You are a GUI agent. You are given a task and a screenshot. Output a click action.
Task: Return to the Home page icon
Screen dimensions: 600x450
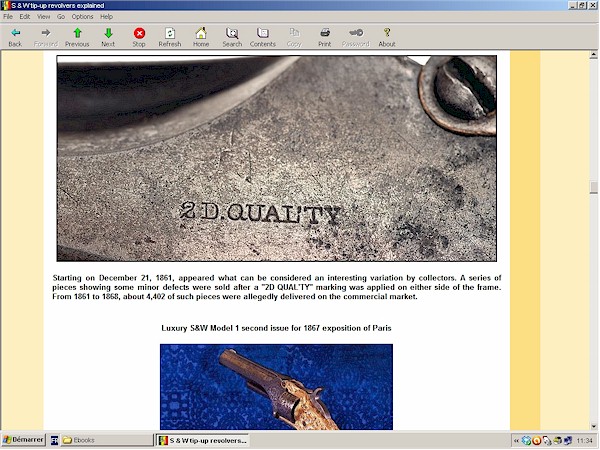pyautogui.click(x=201, y=33)
